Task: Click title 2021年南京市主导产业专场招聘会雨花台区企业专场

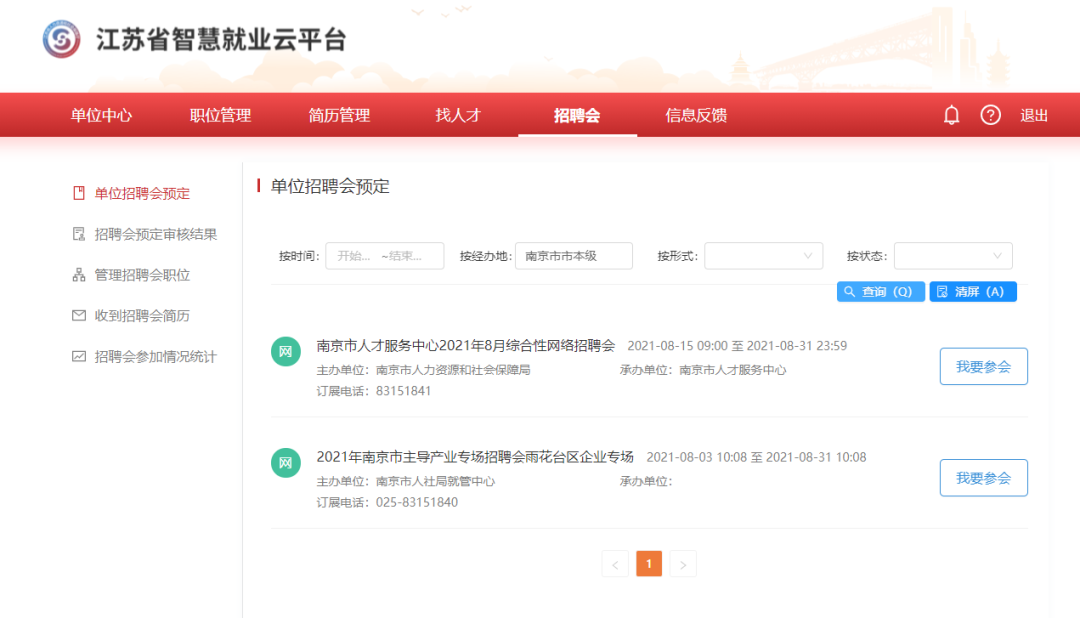Action: tap(475, 457)
